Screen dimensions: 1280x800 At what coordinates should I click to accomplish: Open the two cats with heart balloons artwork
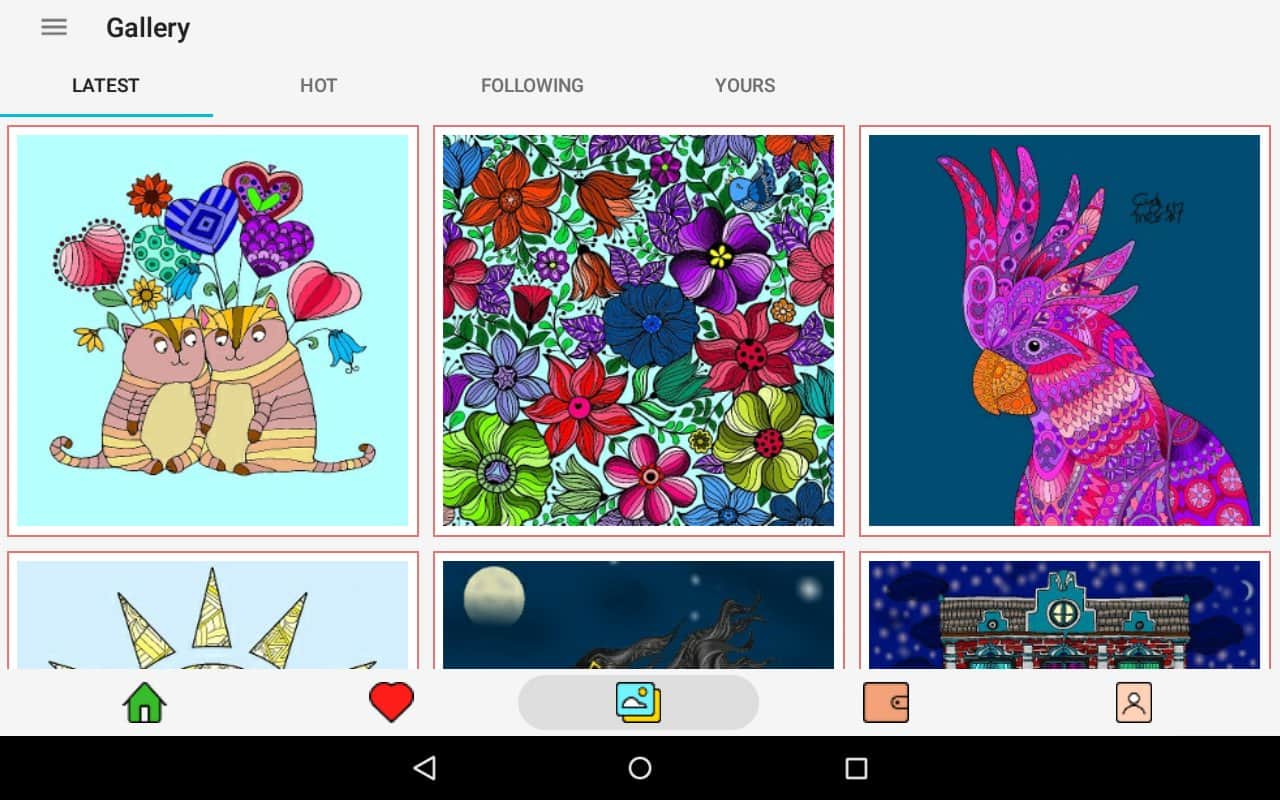213,331
